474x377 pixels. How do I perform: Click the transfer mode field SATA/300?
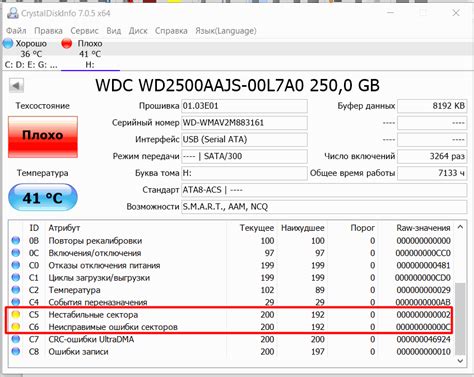244,156
